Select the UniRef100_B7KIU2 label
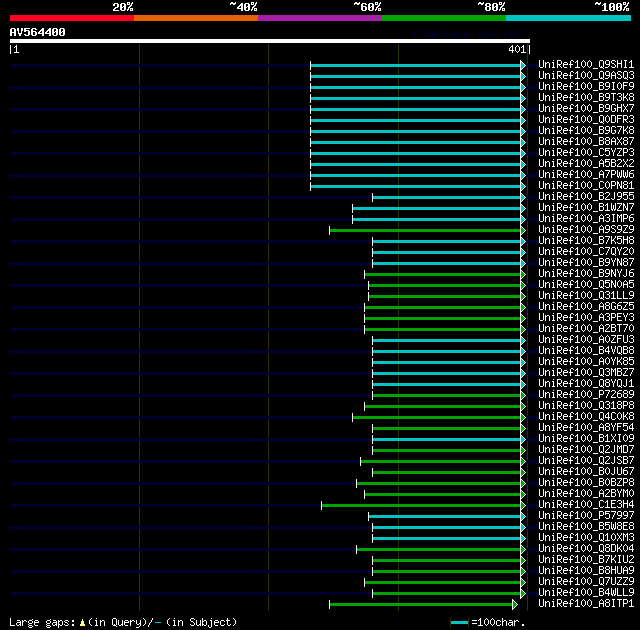The image size is (640, 630). click(x=586, y=560)
